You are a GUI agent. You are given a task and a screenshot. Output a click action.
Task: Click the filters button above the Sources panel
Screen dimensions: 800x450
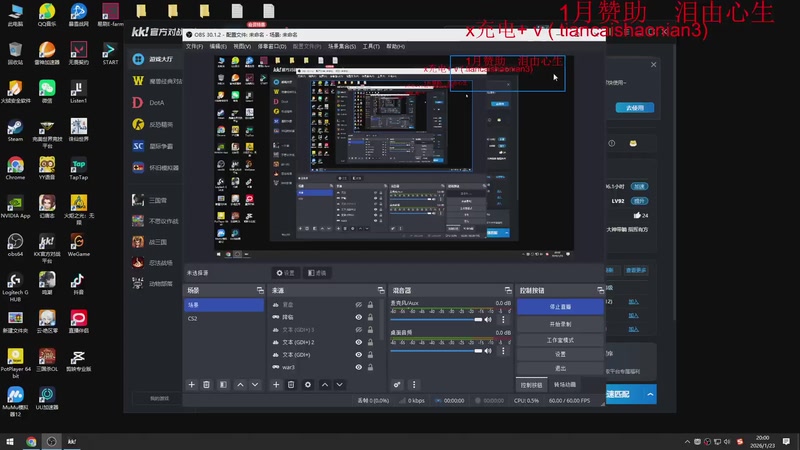coord(317,273)
